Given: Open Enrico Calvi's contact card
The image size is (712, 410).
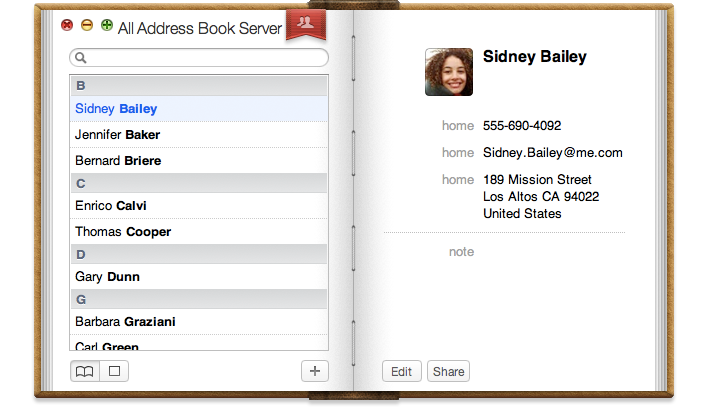Looking at the screenshot, I should (113, 206).
